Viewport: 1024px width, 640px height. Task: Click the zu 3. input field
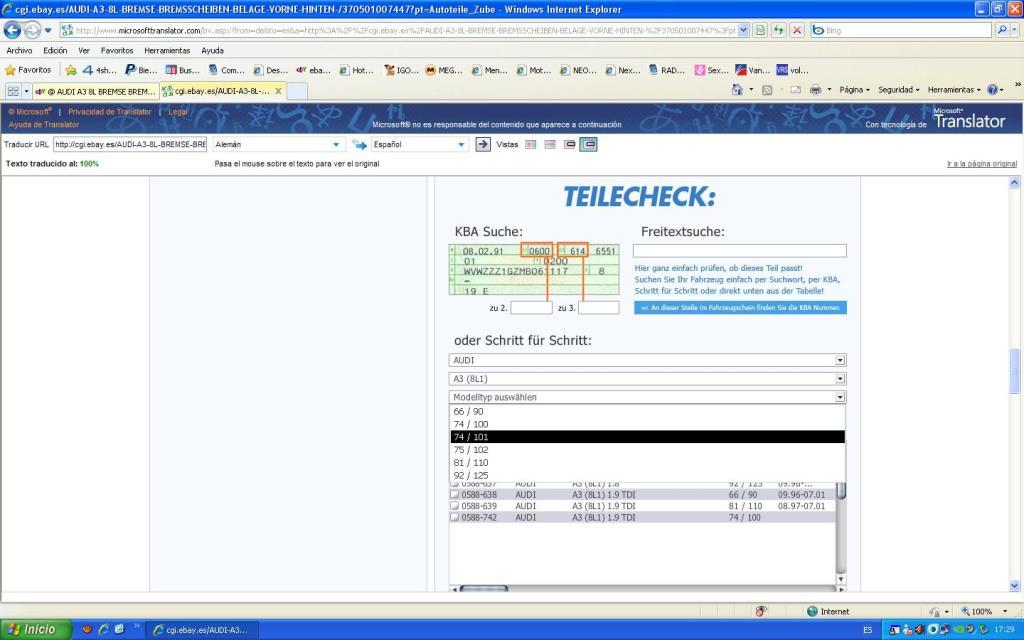point(598,308)
